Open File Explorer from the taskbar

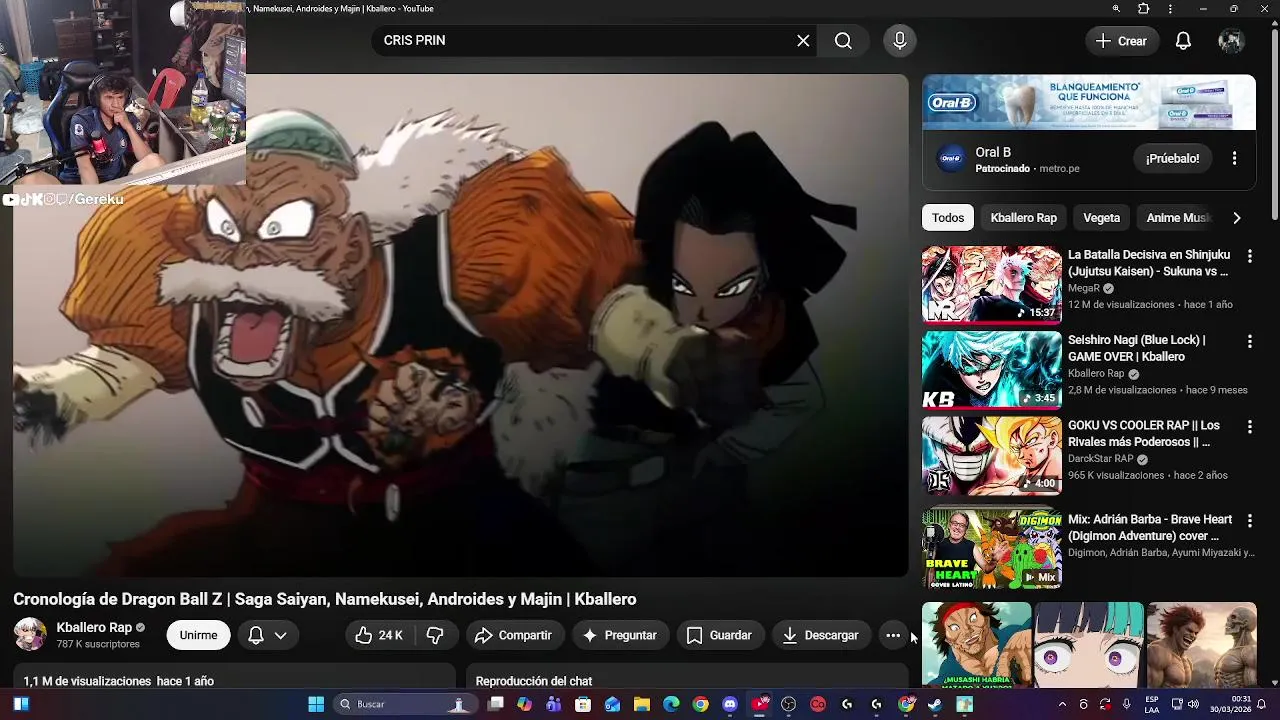tap(642, 704)
